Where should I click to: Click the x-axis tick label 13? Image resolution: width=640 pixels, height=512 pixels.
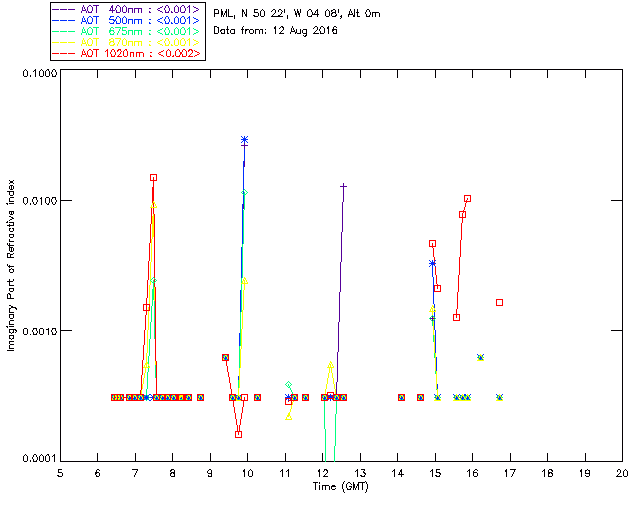[360, 473]
